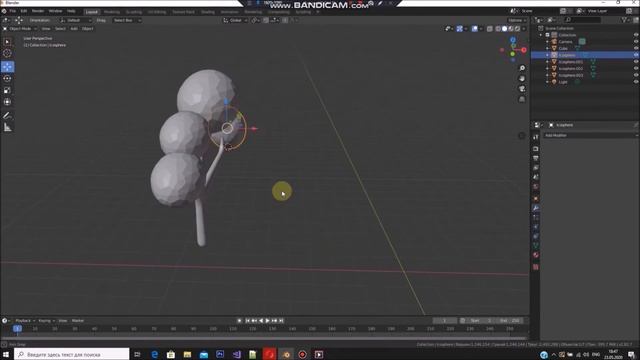Open the Modifiers wrench tab in Properties
Viewport: 640px width, 360px height.
click(x=536, y=208)
